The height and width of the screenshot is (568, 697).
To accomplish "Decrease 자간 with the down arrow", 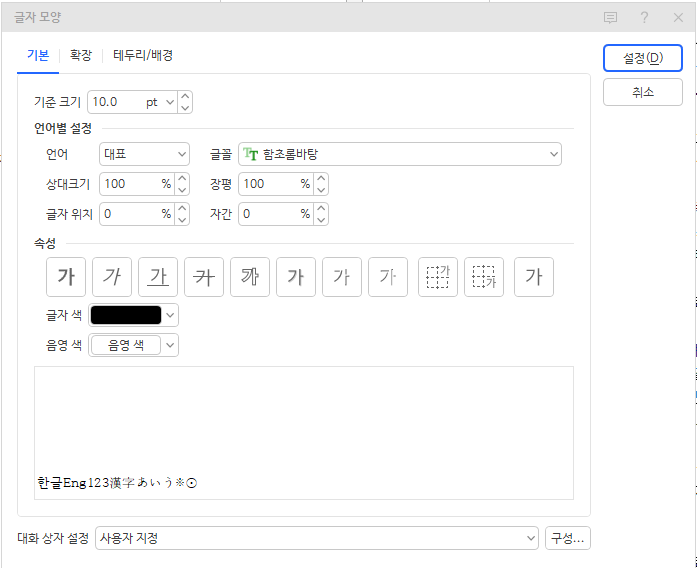I will click(321, 220).
